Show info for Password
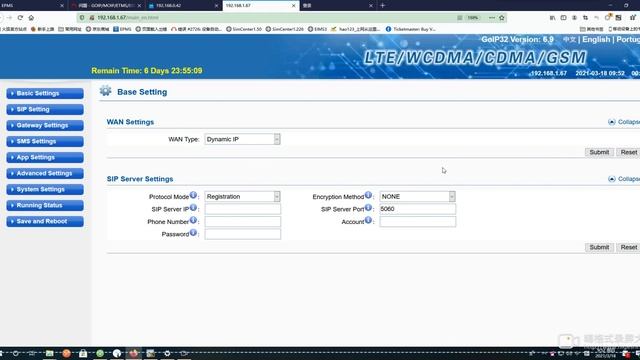This screenshot has height=360, width=640. tap(193, 233)
